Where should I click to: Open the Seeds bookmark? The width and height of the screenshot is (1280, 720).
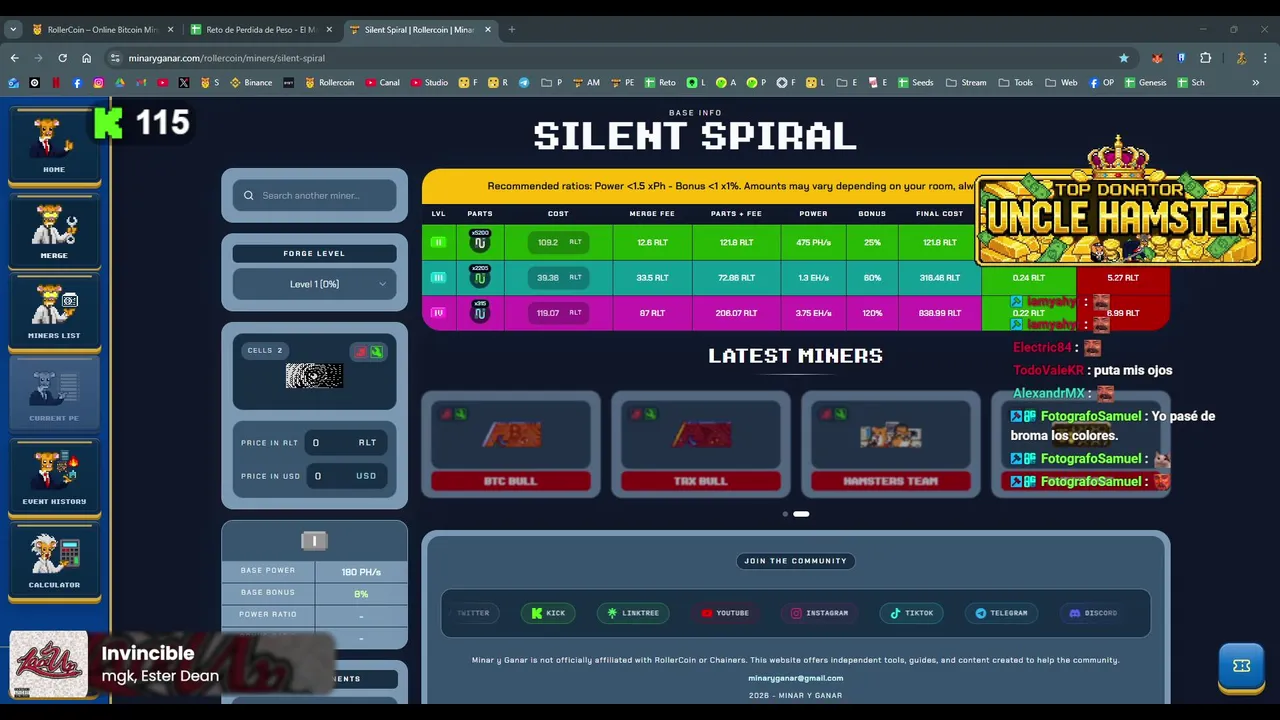tap(915, 83)
